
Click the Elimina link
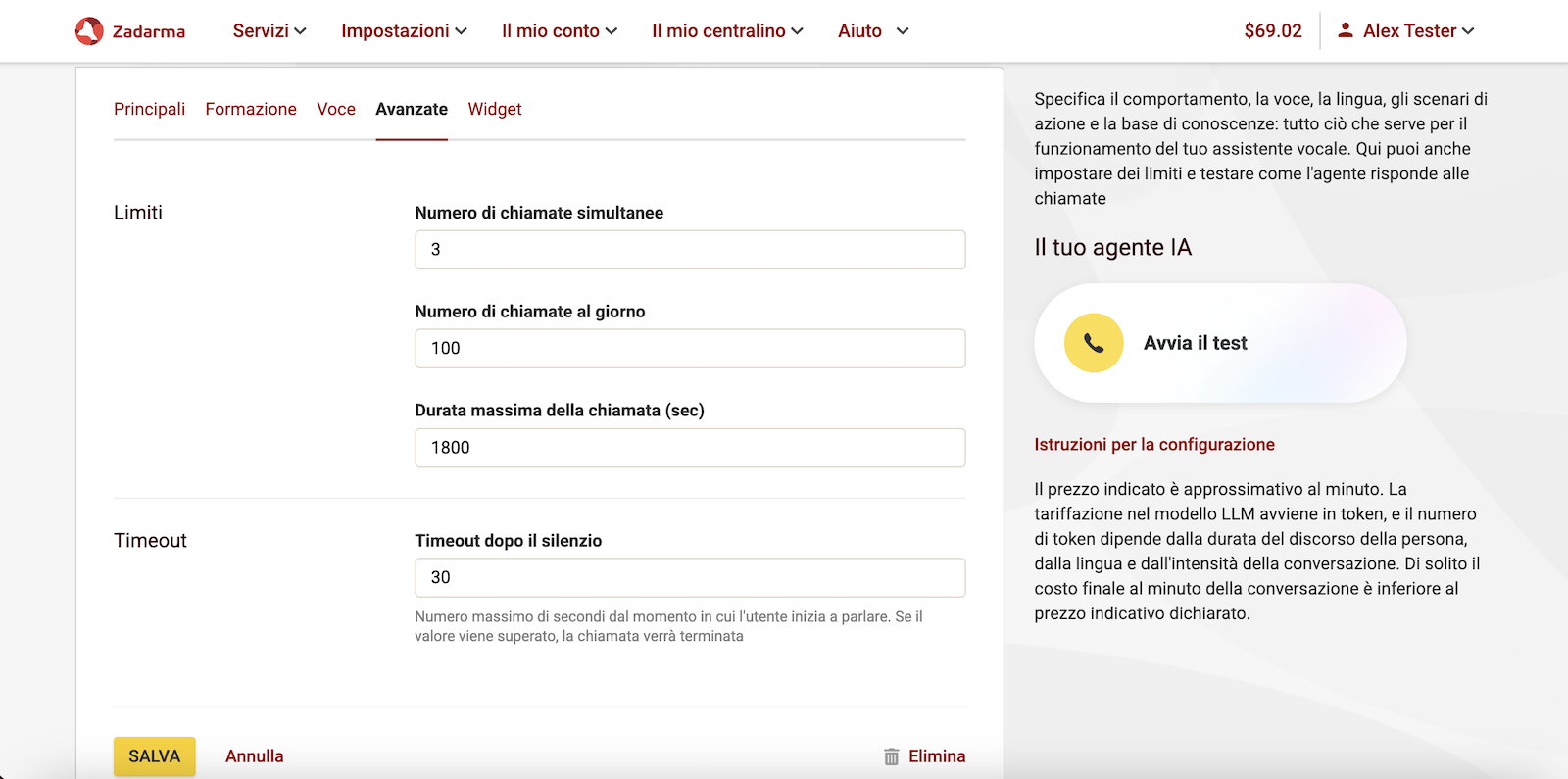pos(937,756)
